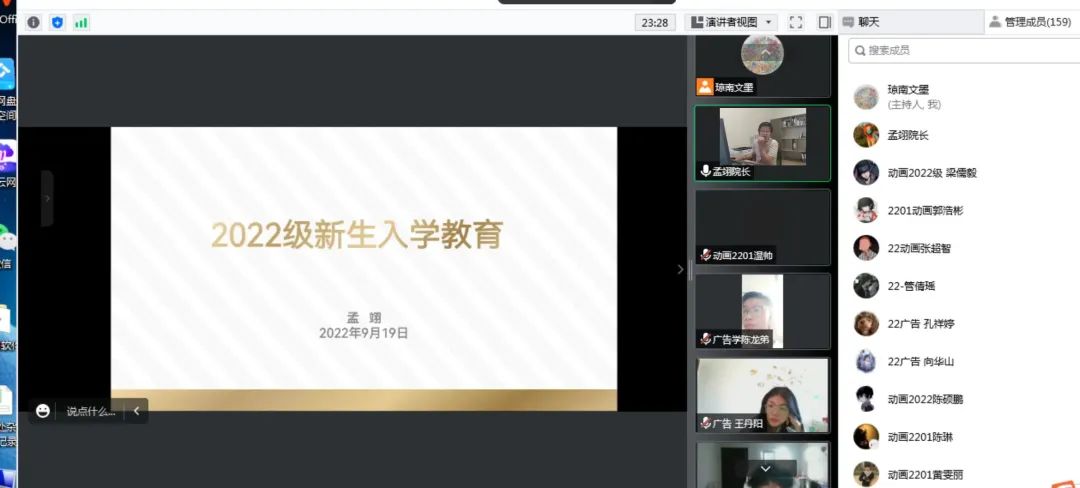This screenshot has width=1080, height=488.
Task: Collapse video strip with right-side arrow
Action: (681, 269)
